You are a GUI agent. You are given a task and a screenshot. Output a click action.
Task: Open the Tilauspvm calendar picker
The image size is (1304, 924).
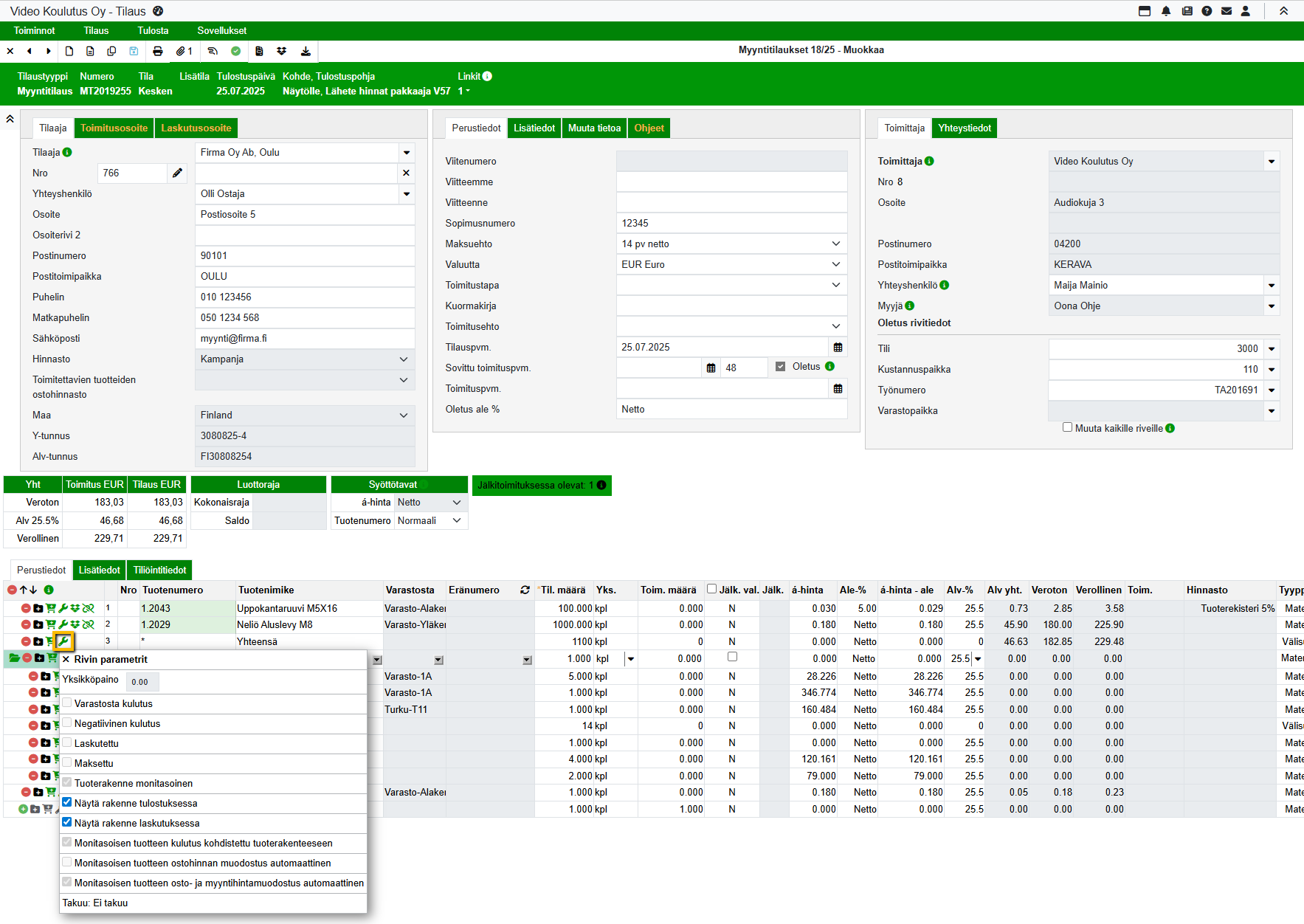838,347
